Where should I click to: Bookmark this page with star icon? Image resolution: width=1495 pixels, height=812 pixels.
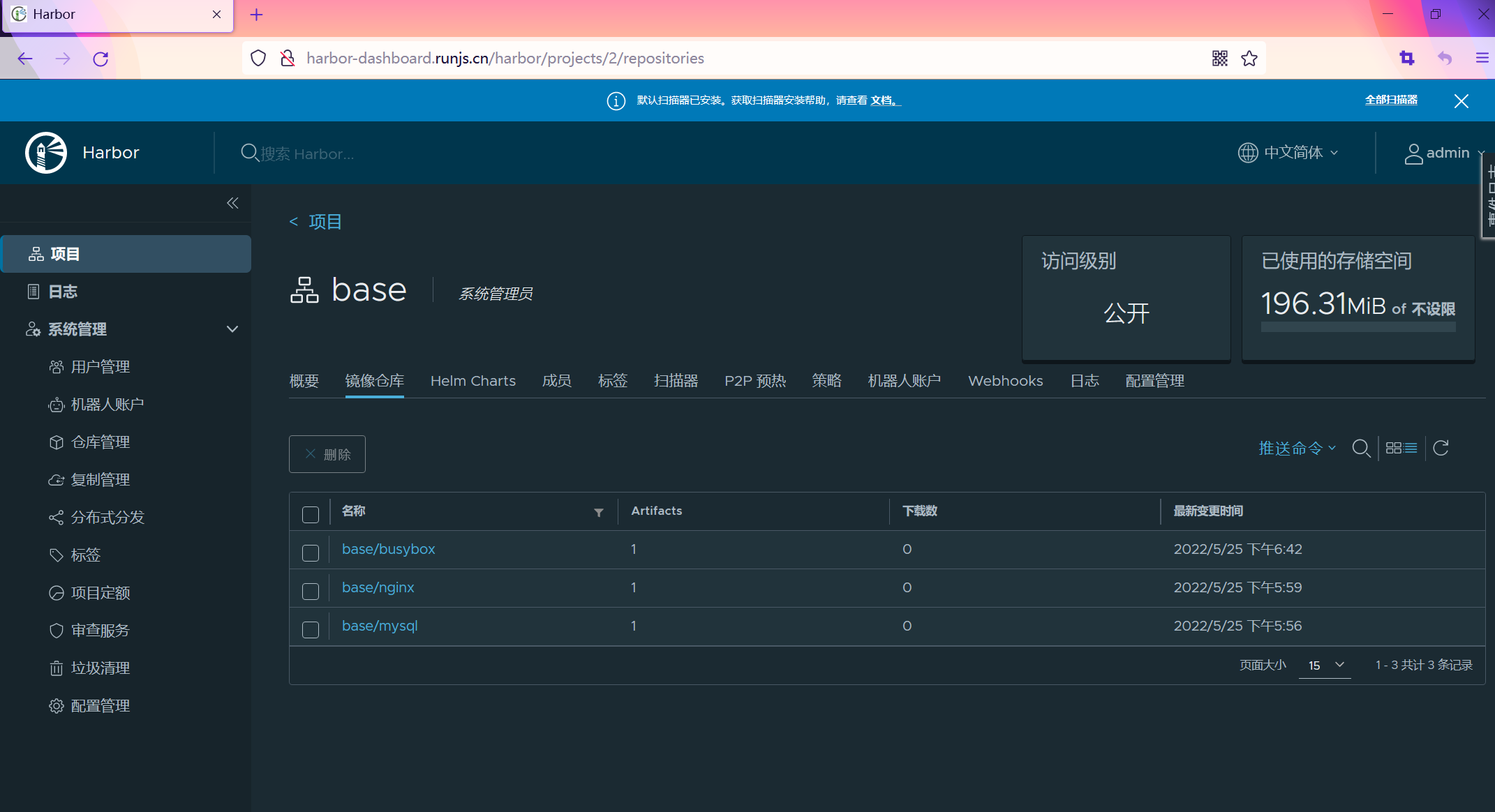(1249, 59)
